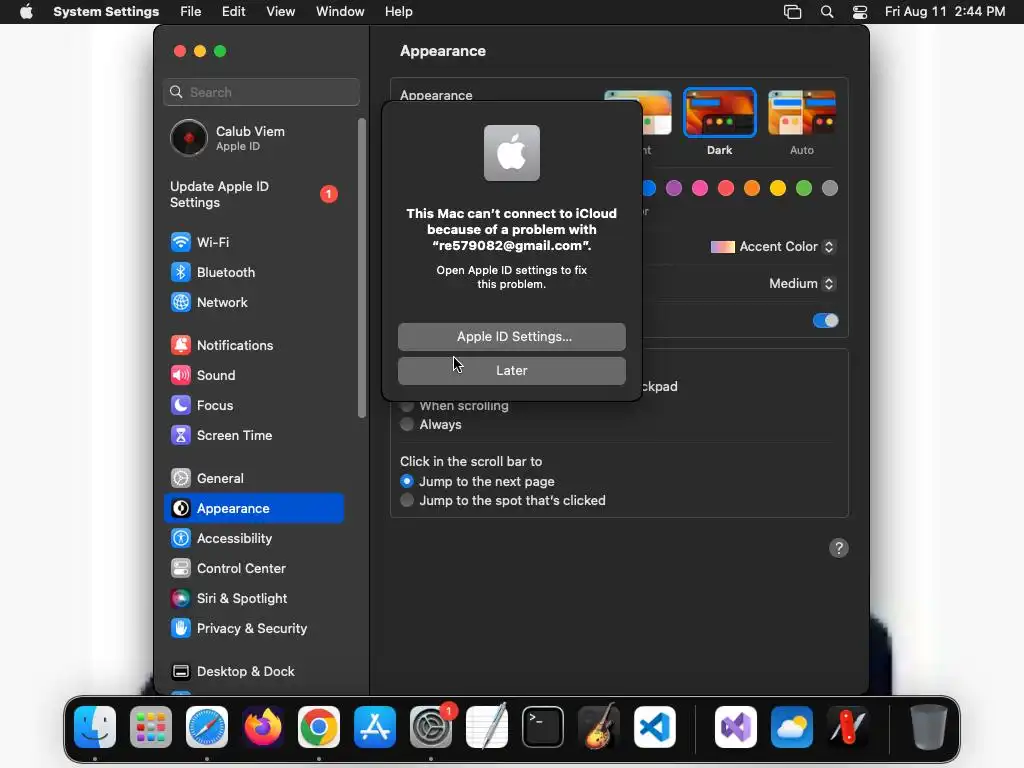Screen dimensions: 1024x768
Task: Choose the pink accent color
Action: (x=700, y=189)
